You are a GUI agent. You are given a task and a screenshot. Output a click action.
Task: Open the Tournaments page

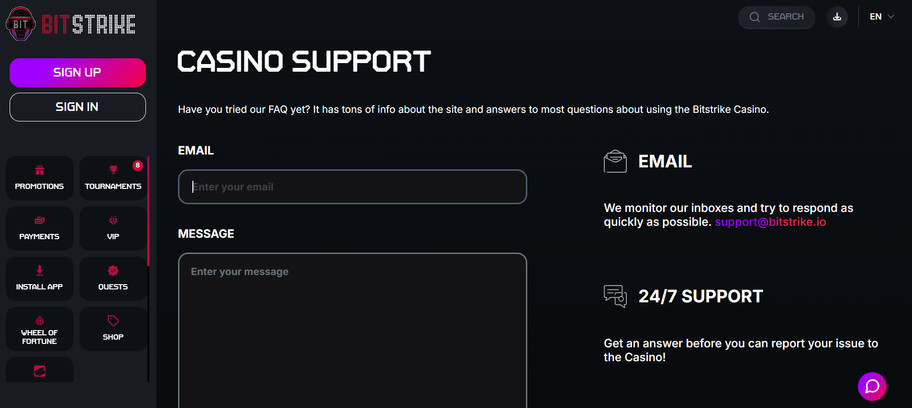pos(113,178)
